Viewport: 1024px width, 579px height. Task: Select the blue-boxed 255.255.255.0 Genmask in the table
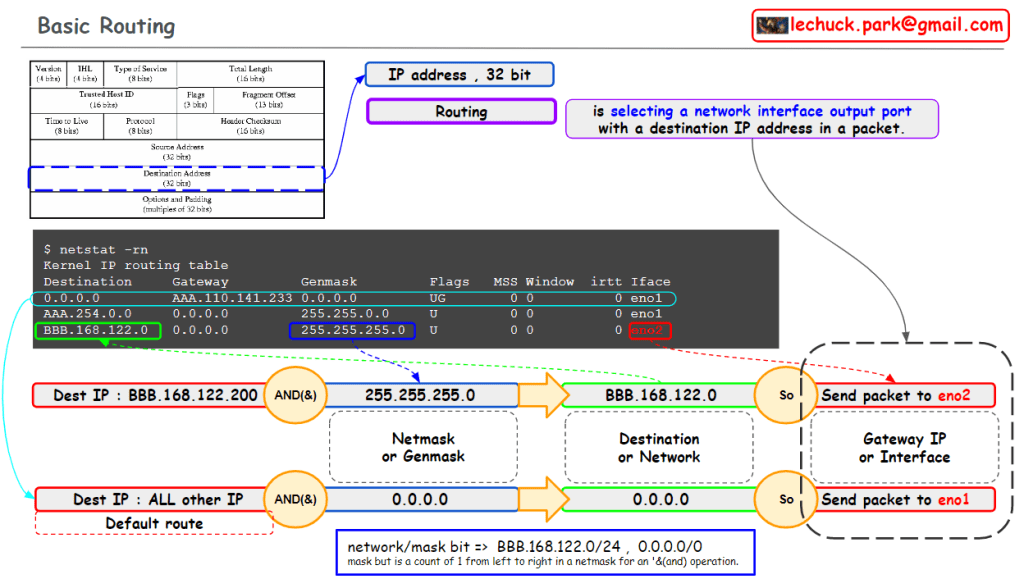pyautogui.click(x=350, y=330)
